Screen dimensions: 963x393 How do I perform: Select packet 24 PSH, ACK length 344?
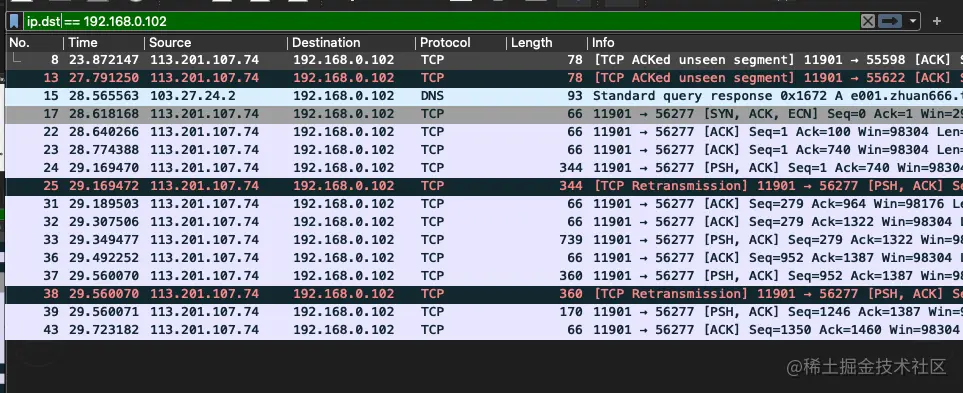point(484,168)
